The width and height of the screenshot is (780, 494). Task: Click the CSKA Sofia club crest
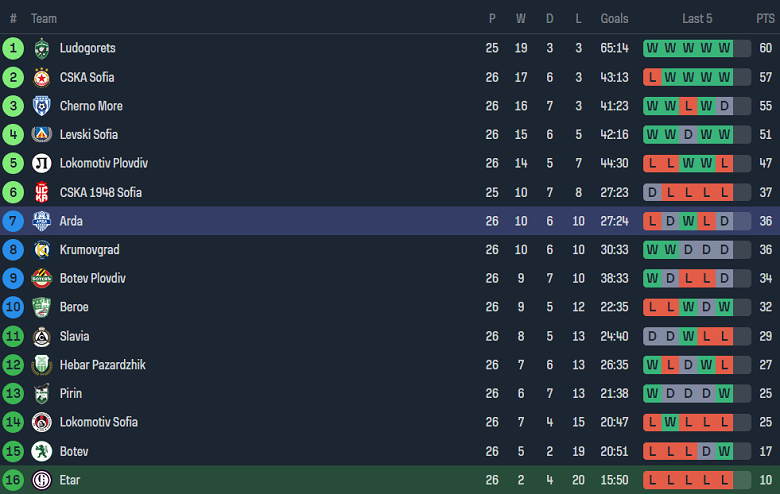[41, 77]
